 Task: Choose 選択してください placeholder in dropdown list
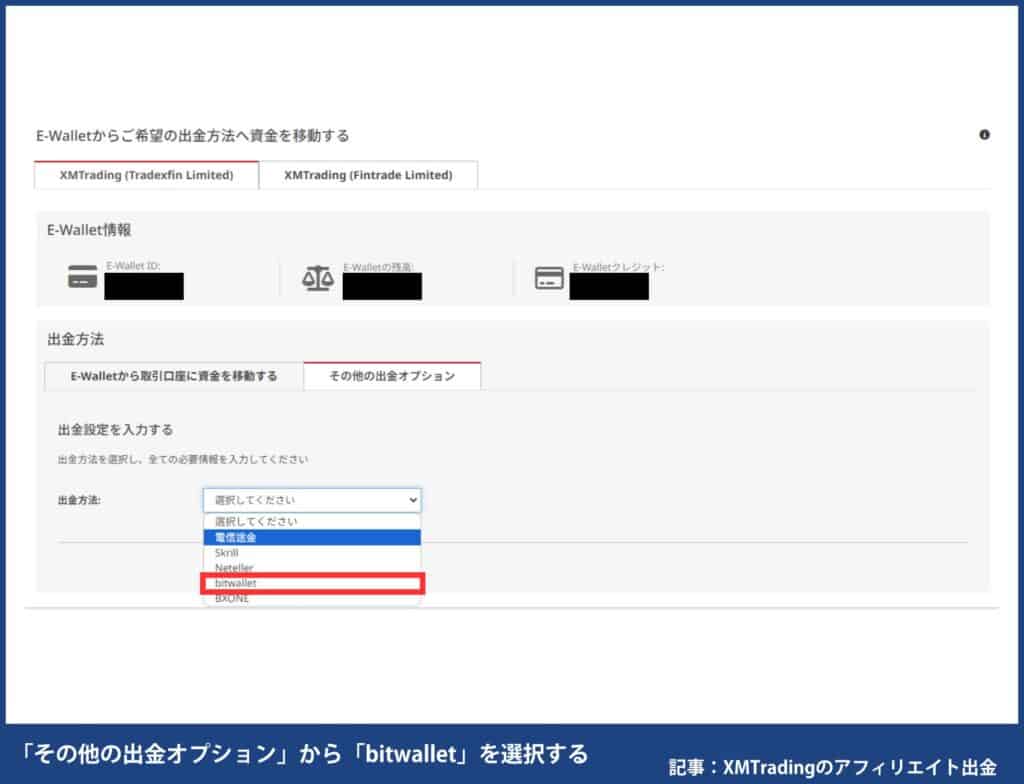point(312,521)
